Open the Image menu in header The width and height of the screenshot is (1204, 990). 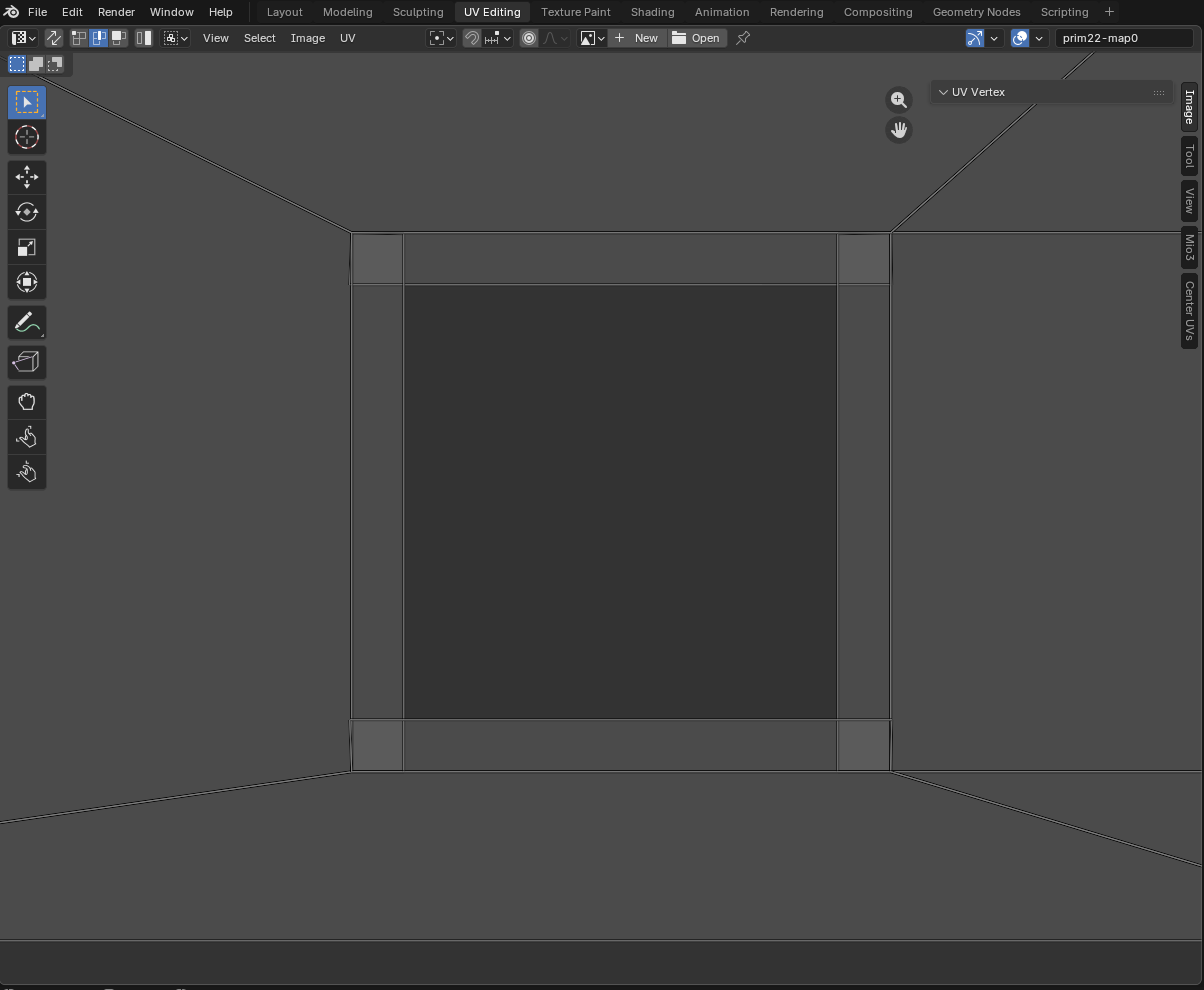(x=307, y=38)
